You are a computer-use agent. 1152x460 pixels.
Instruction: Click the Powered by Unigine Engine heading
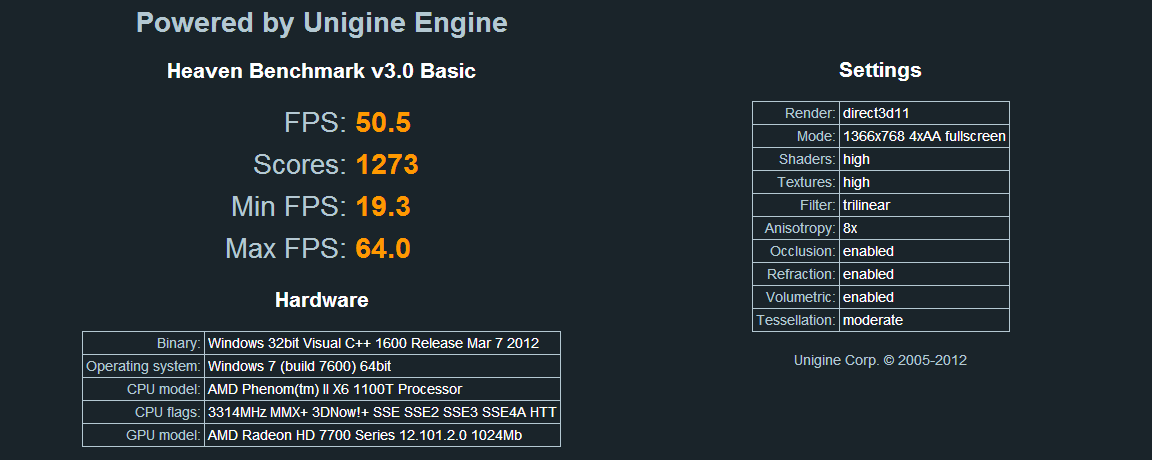[x=321, y=23]
